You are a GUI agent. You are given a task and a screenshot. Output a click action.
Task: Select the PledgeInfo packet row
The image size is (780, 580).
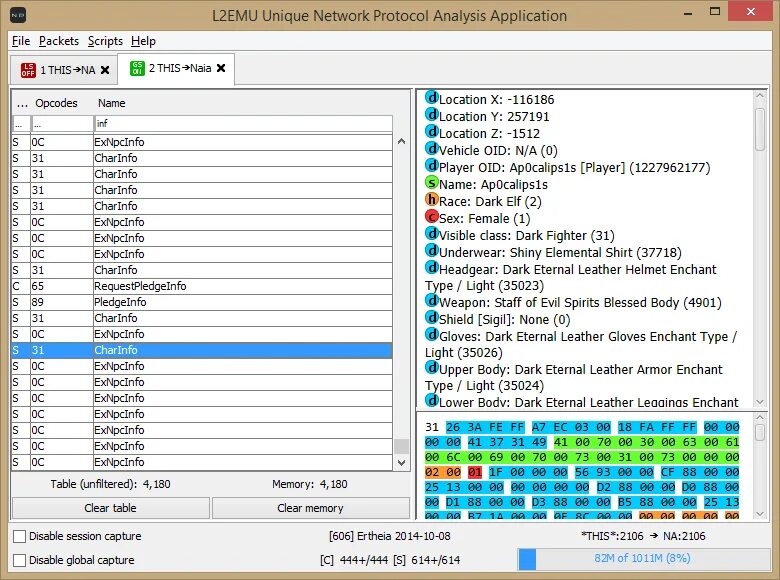click(x=202, y=302)
